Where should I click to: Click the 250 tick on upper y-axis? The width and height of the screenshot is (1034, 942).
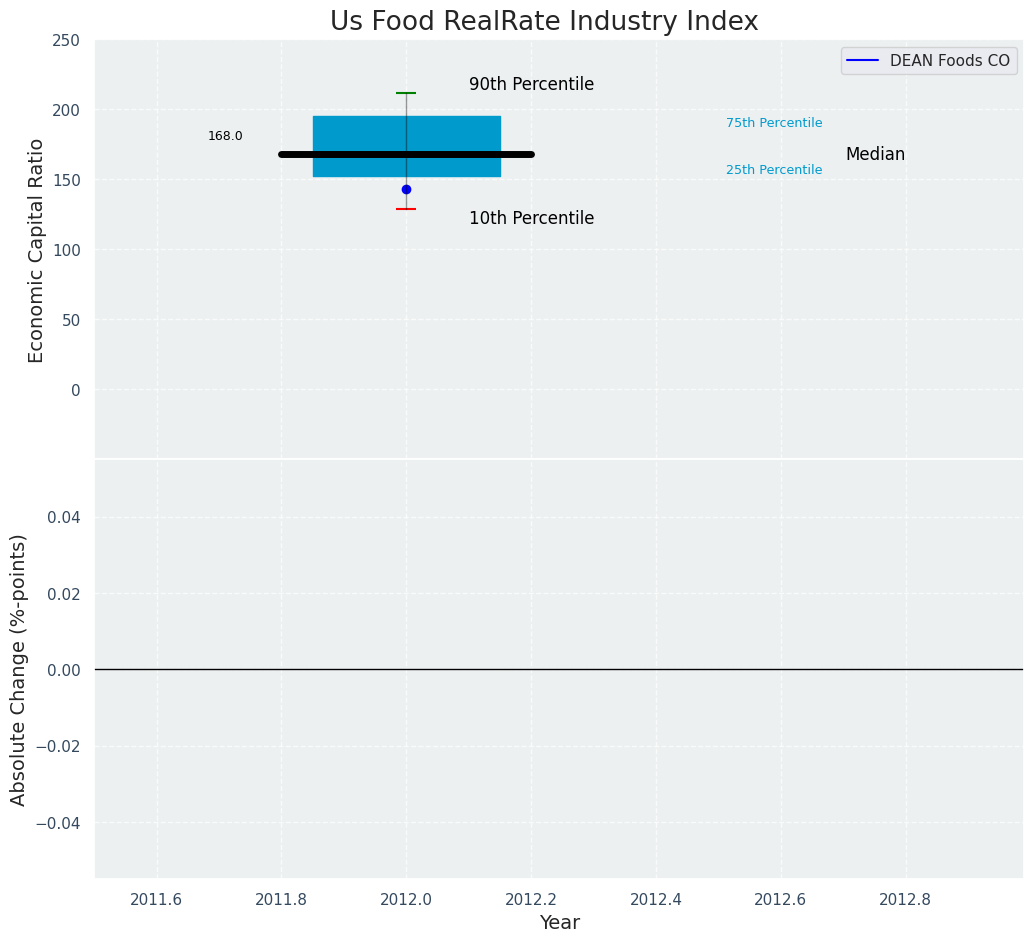[67, 40]
